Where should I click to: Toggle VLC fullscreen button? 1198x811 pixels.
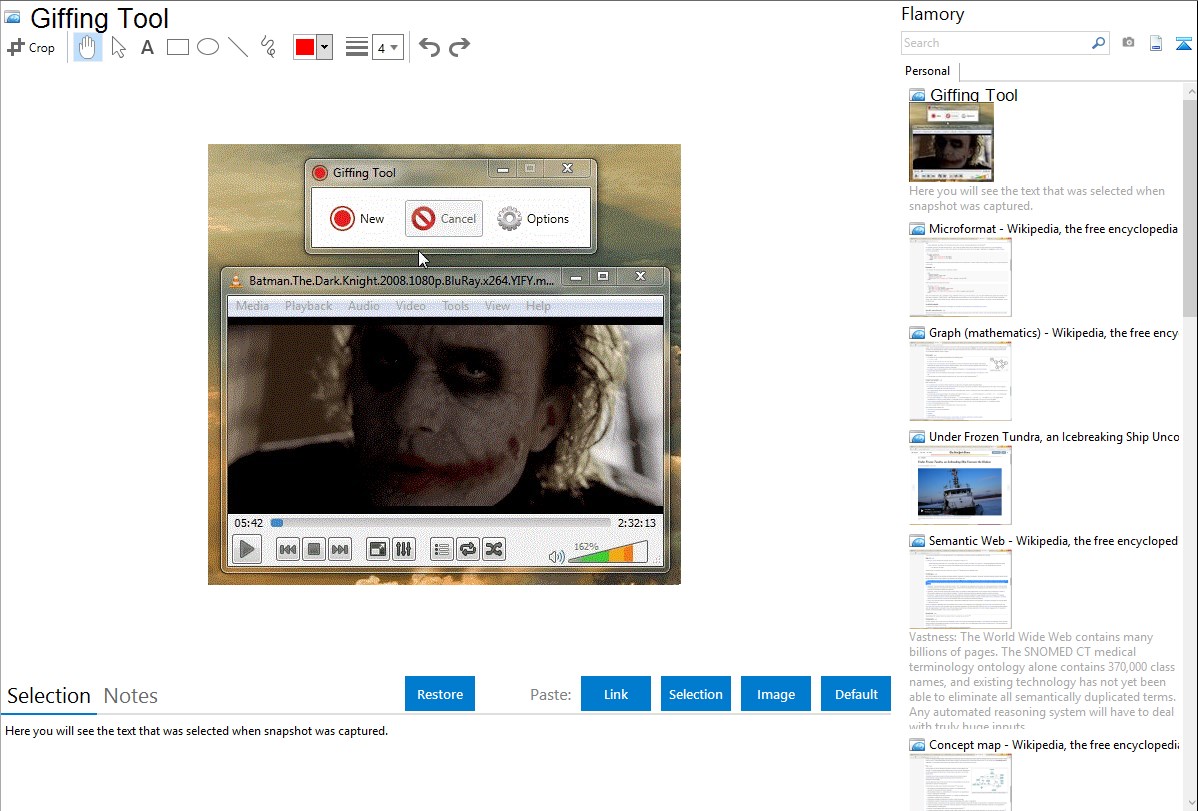pos(378,549)
